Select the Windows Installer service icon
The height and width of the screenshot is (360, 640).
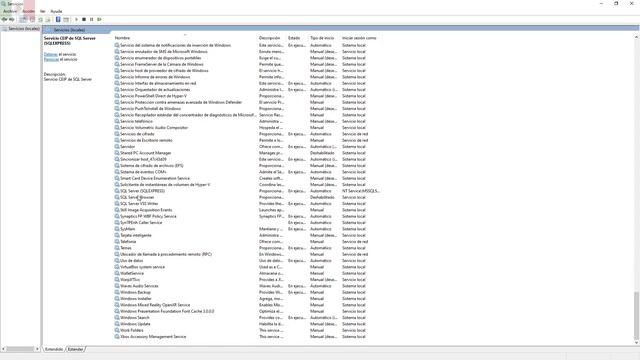click(117, 299)
